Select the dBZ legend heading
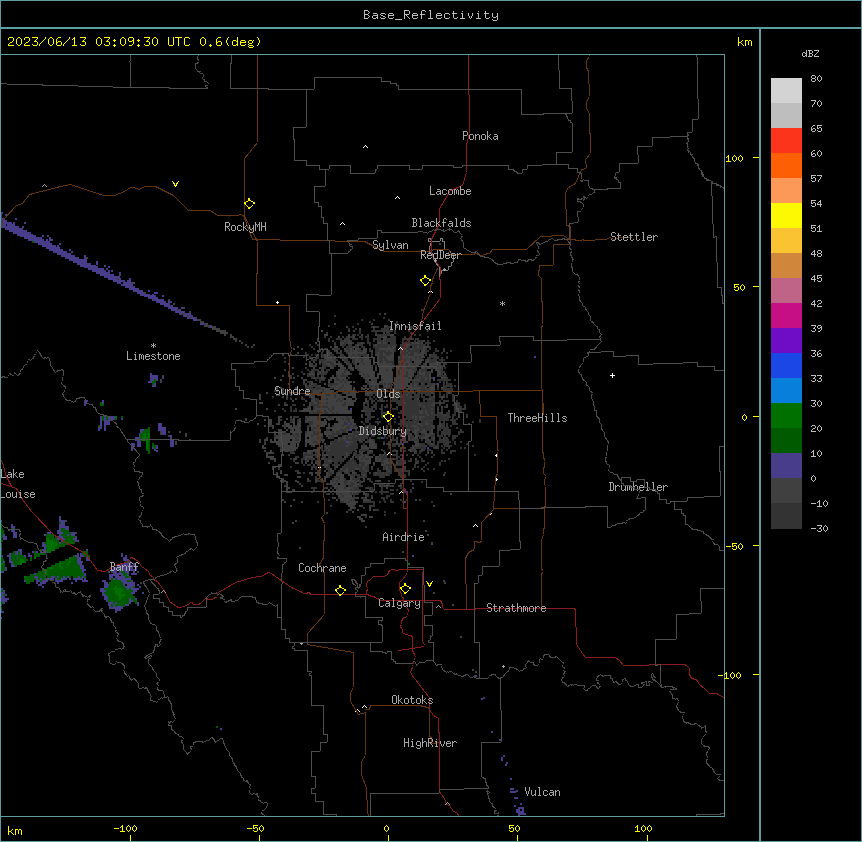The height and width of the screenshot is (842, 862). tap(810, 53)
